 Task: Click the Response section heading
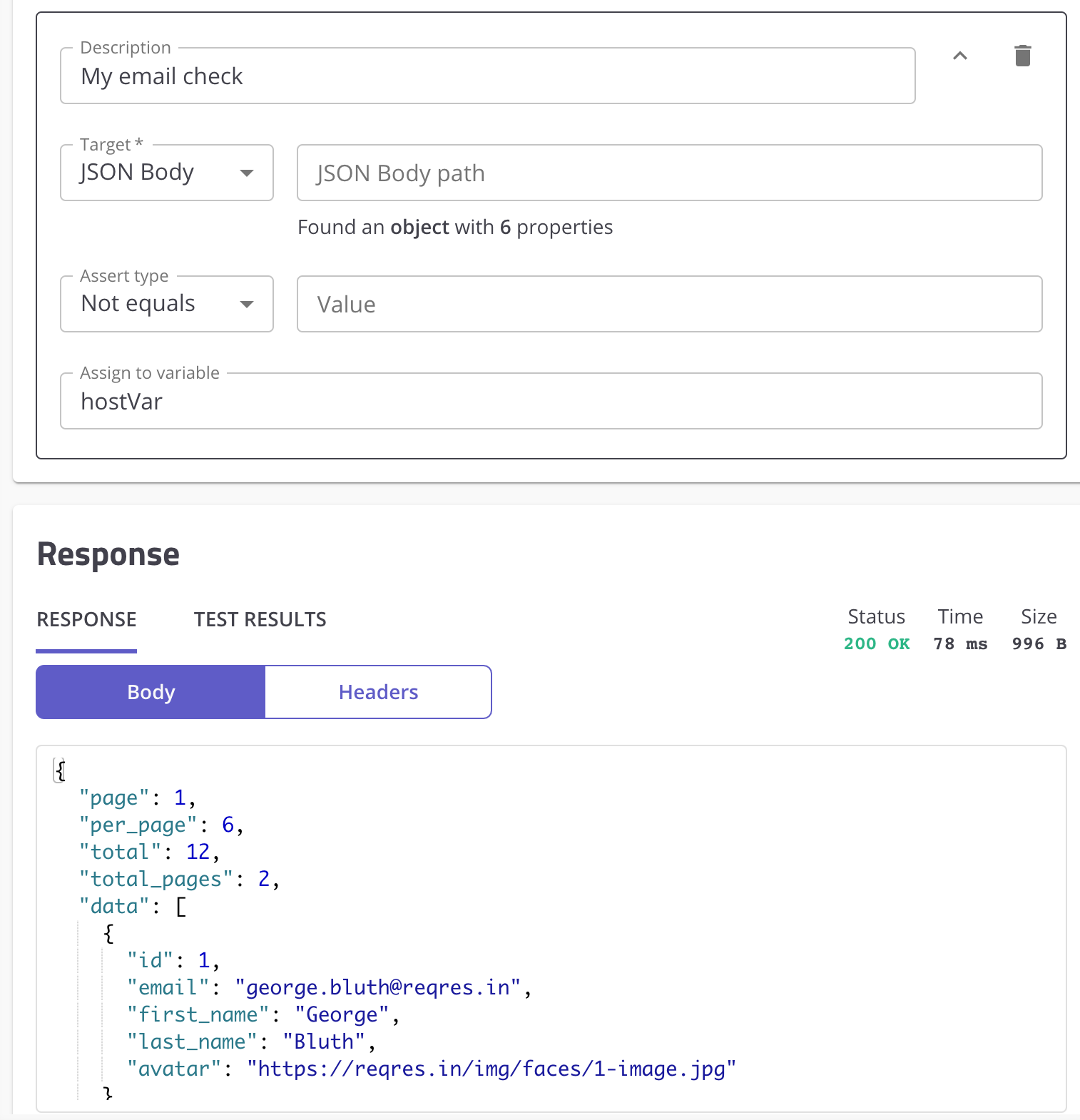pyautogui.click(x=108, y=554)
